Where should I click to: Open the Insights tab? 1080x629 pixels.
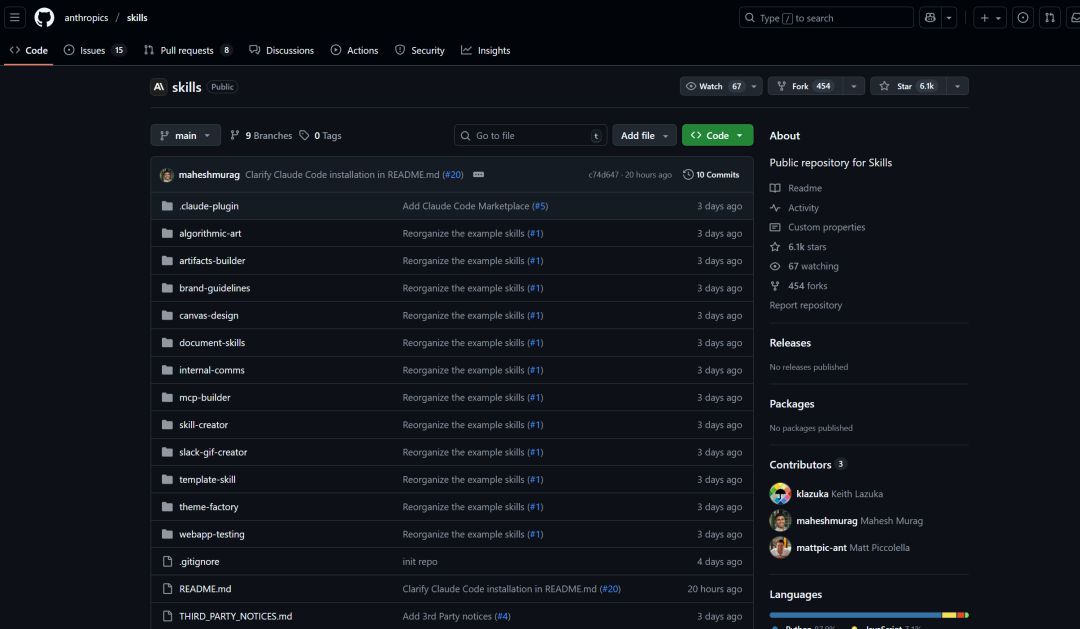(486, 50)
